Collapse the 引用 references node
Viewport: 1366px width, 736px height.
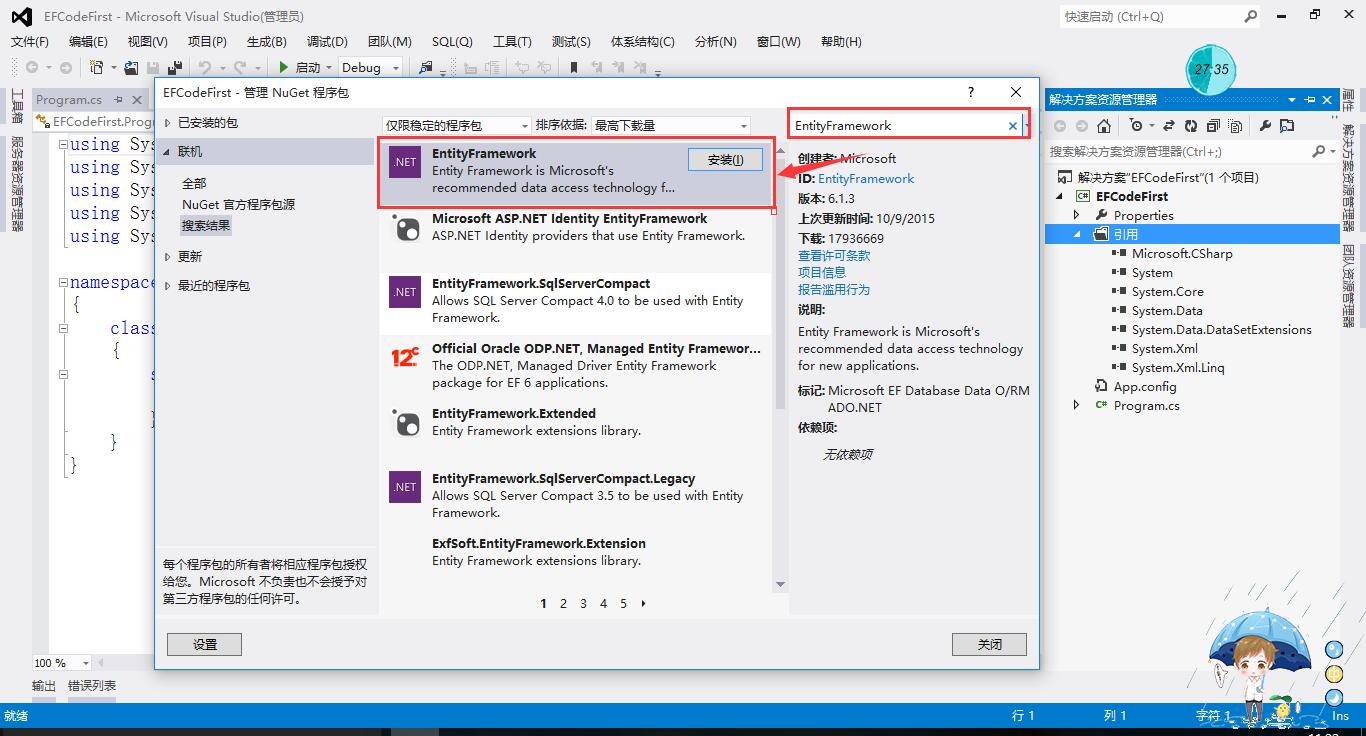(1077, 234)
